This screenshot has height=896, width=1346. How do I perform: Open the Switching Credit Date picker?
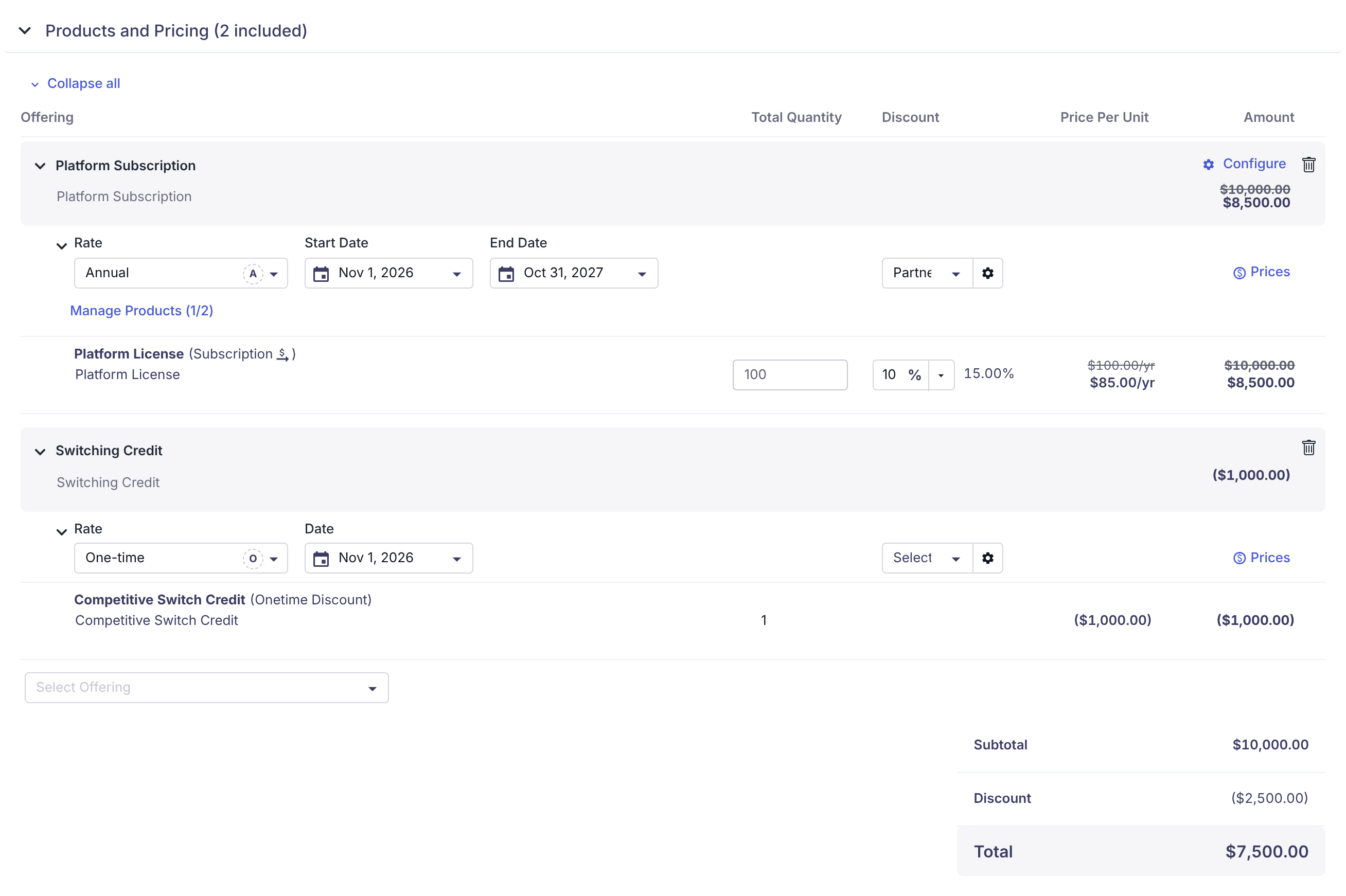pyautogui.click(x=388, y=558)
